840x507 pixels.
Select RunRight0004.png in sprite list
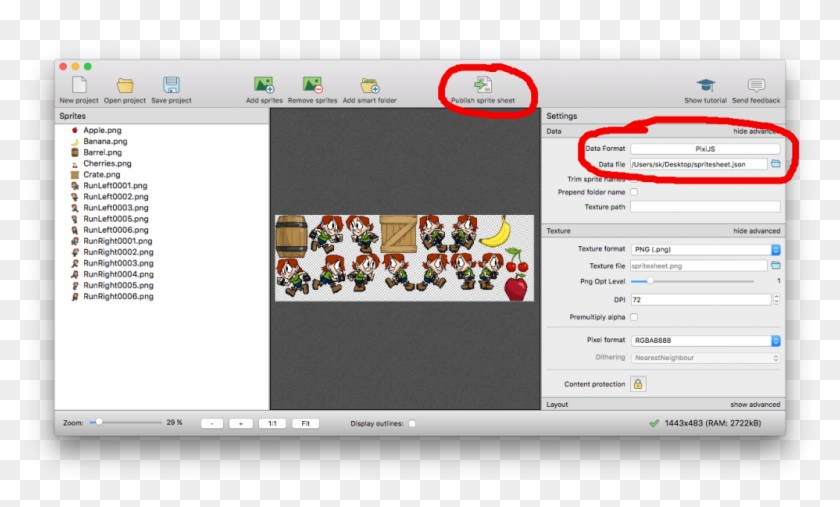(x=118, y=274)
